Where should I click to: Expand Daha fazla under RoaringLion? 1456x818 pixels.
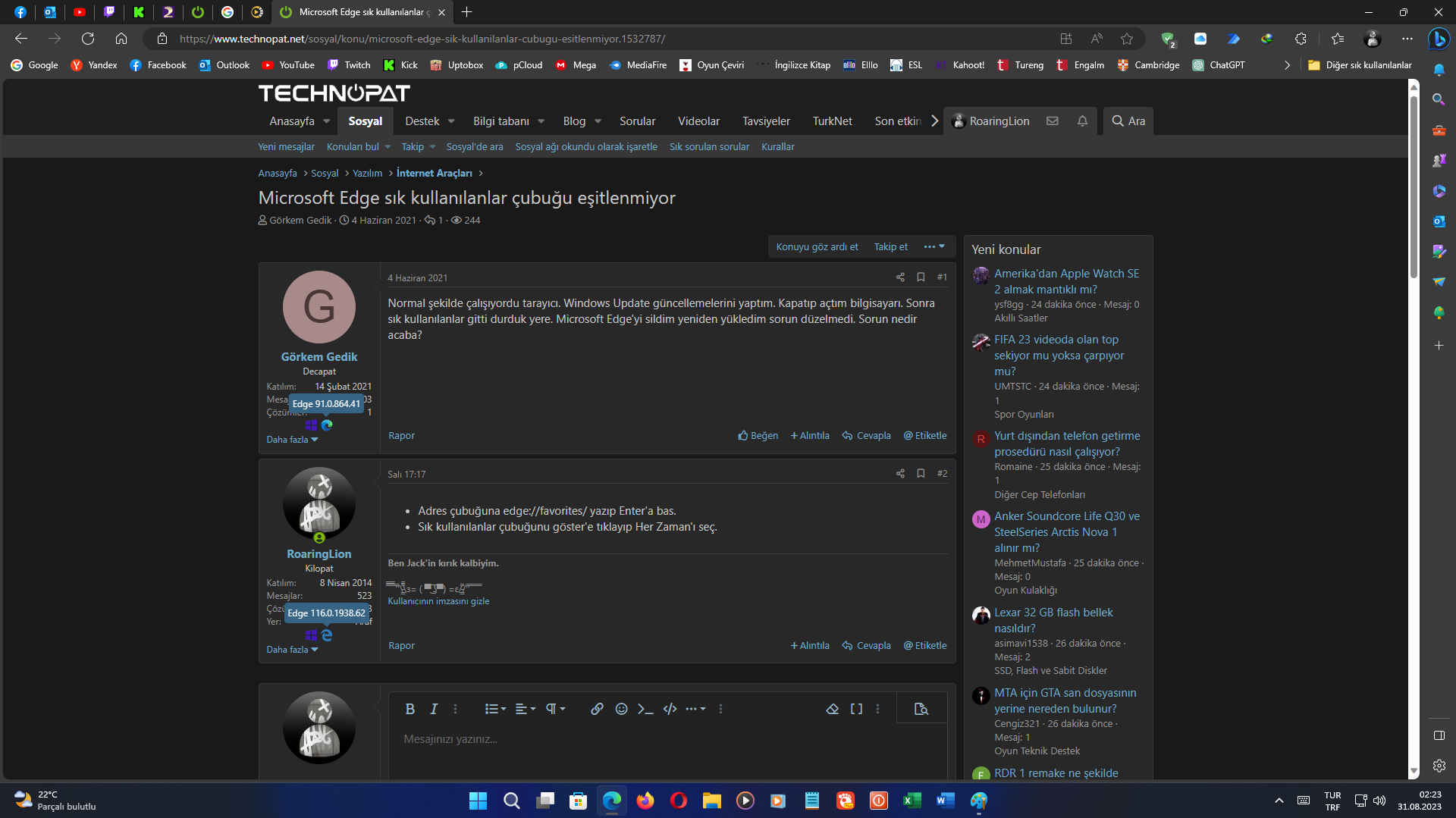[292, 650]
